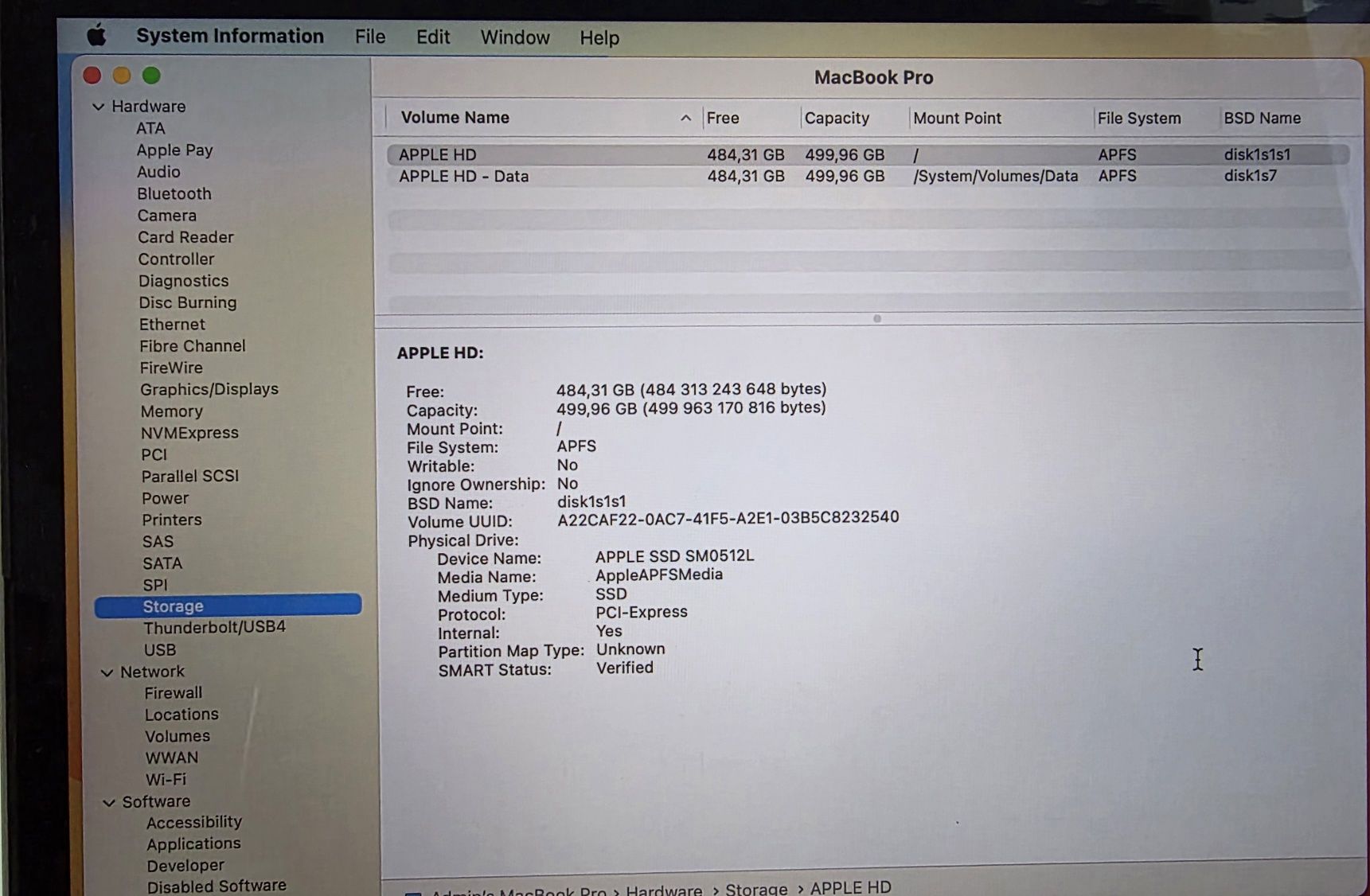Select the APPLE HD - Data volume row

(x=868, y=176)
